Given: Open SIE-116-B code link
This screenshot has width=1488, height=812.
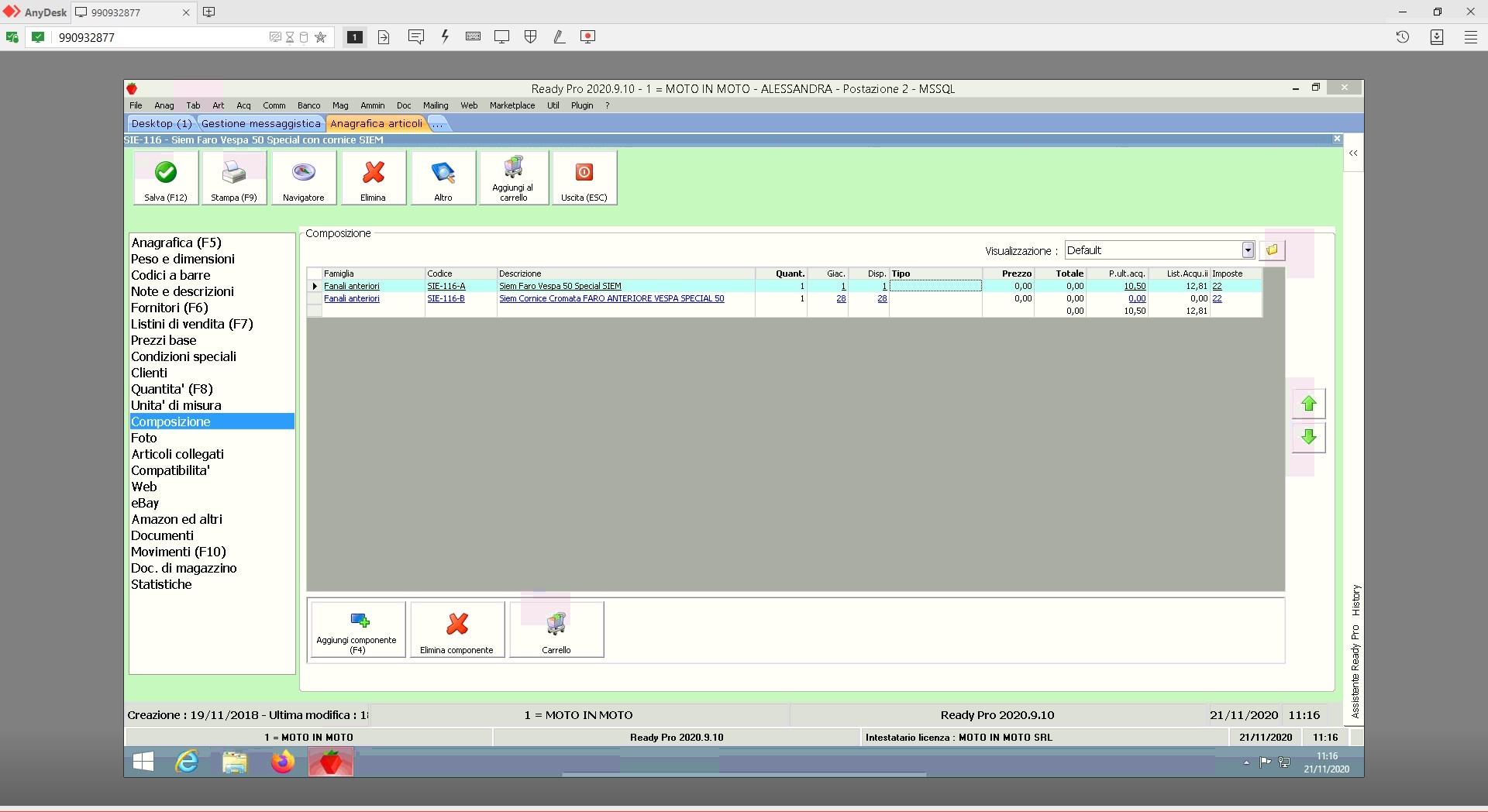Looking at the screenshot, I should [446, 298].
